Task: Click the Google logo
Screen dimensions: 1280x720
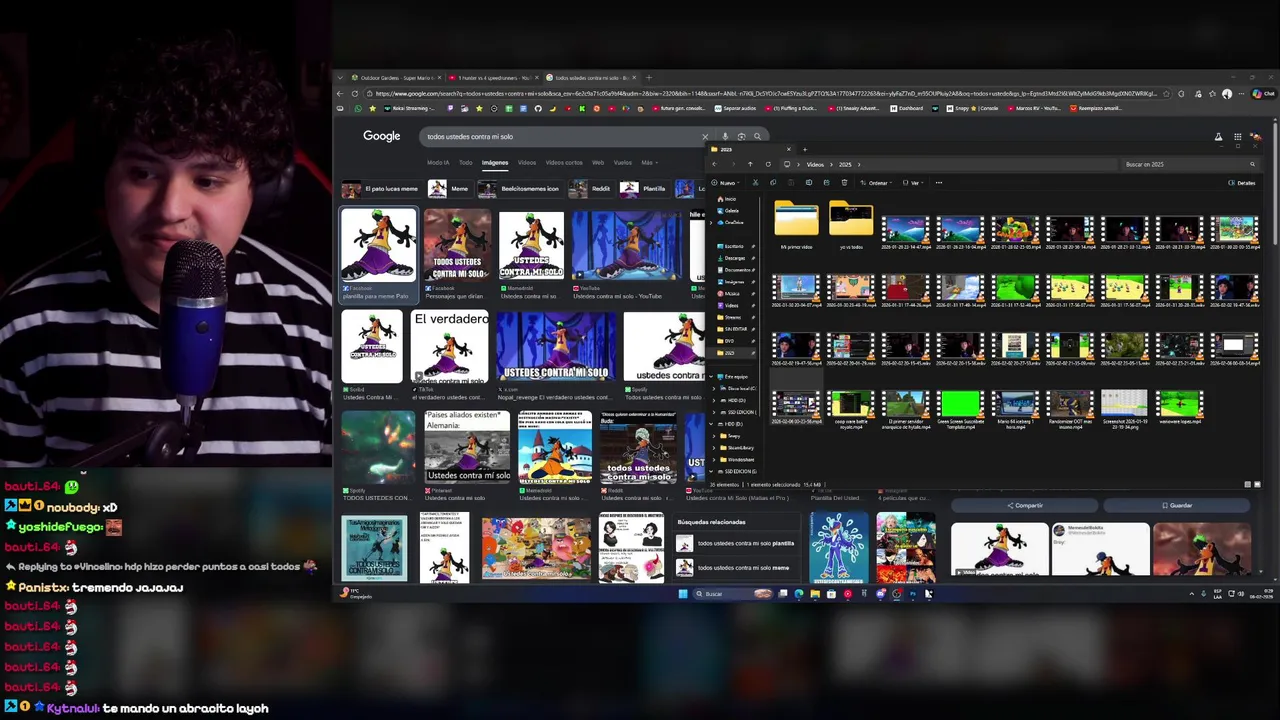Action: pos(381,136)
